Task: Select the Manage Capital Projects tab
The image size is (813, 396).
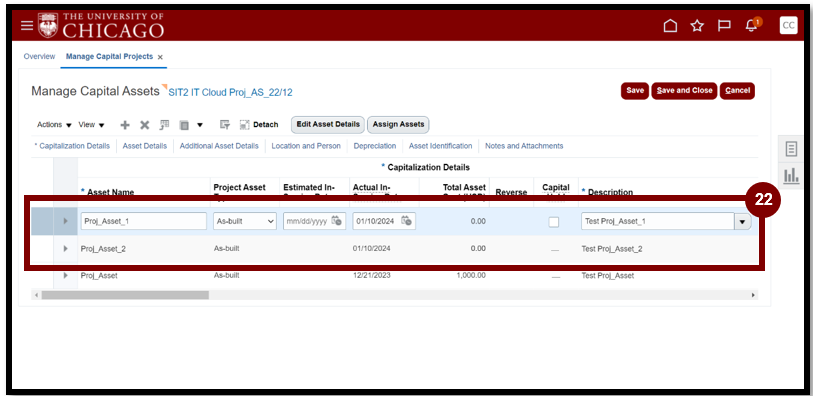Action: [109, 56]
